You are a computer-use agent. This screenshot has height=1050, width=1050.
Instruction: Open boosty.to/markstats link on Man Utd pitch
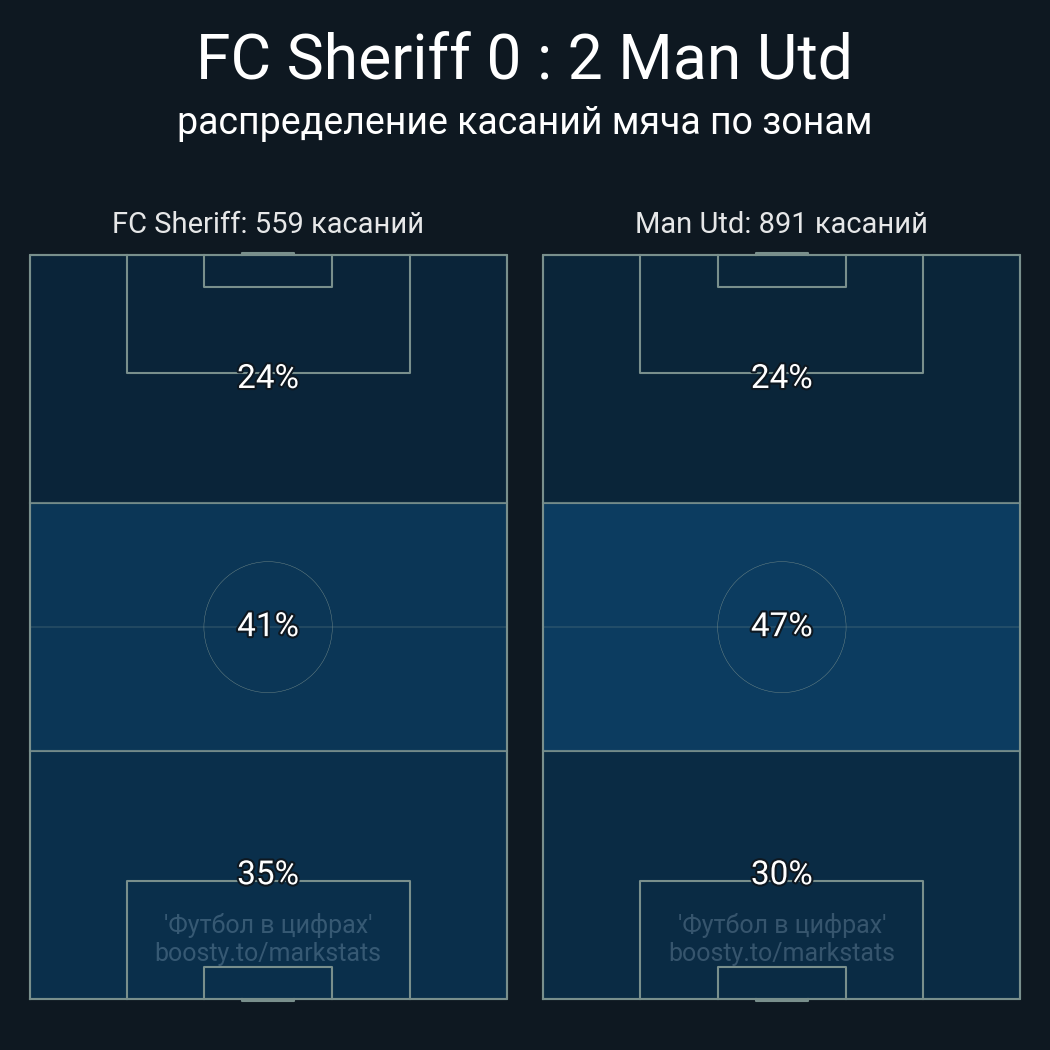781,952
